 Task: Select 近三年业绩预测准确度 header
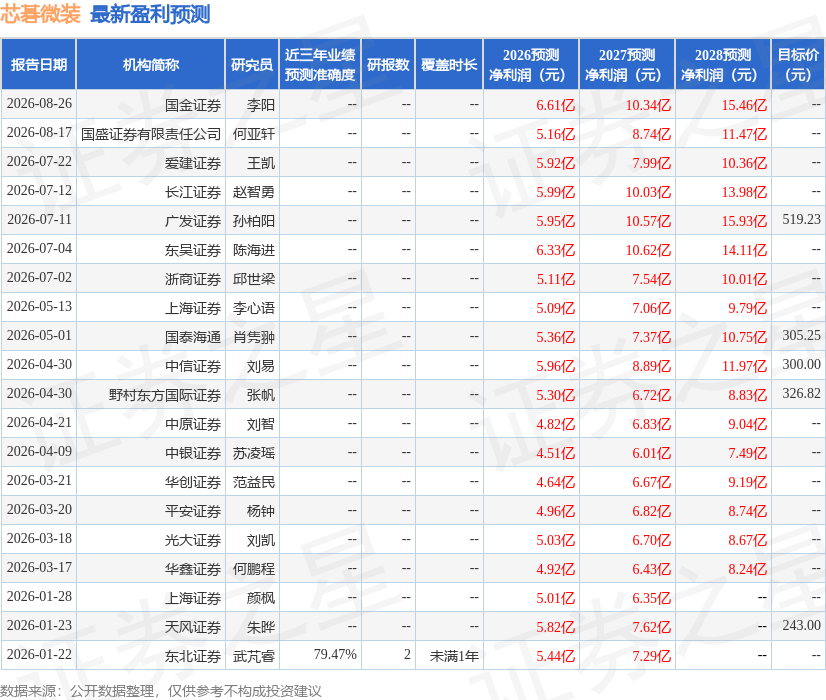click(320, 64)
